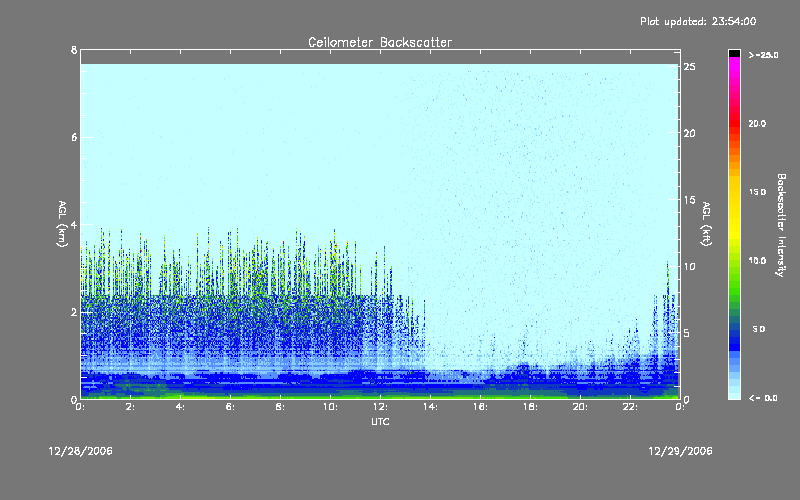Click the 'Ceilometer Backscatter' plot title
This screenshot has height=500, width=800.
[380, 42]
